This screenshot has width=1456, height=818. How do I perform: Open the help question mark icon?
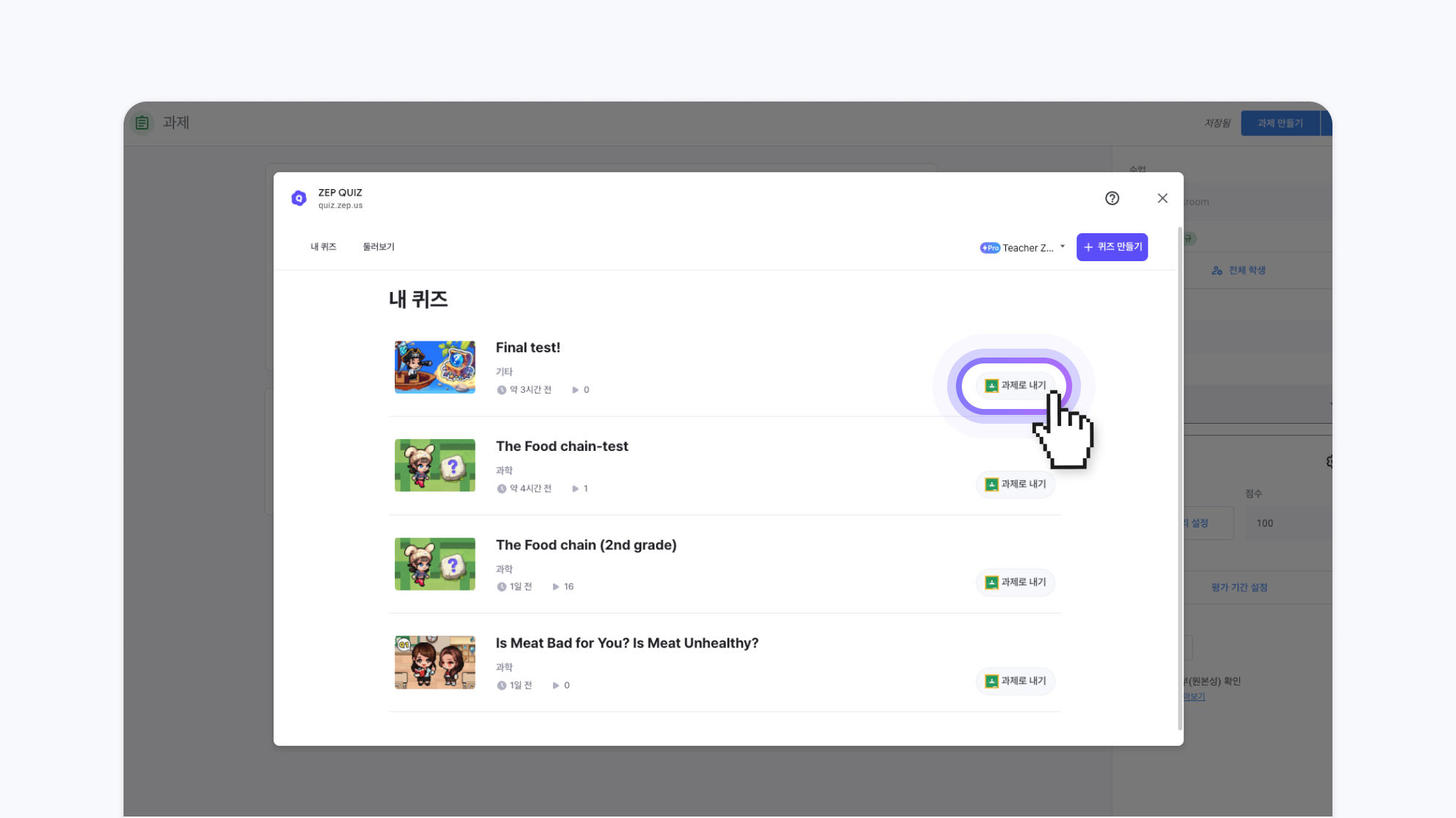[x=1112, y=198]
